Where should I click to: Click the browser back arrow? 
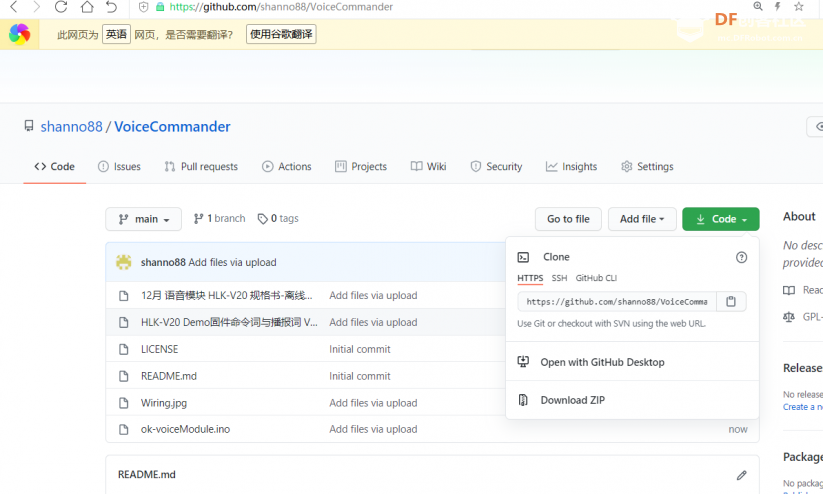click(x=14, y=6)
